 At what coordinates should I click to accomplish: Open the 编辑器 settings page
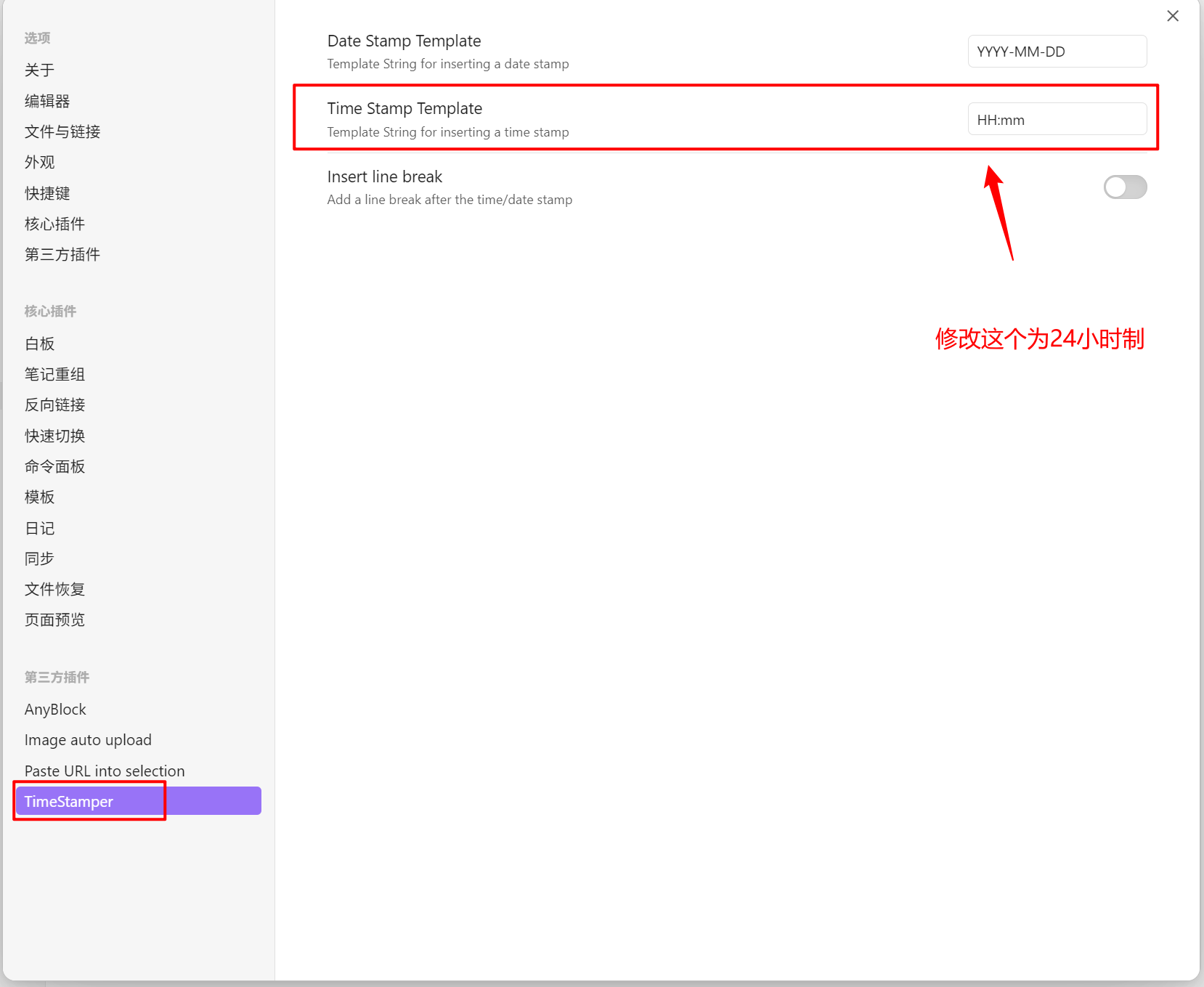point(47,101)
